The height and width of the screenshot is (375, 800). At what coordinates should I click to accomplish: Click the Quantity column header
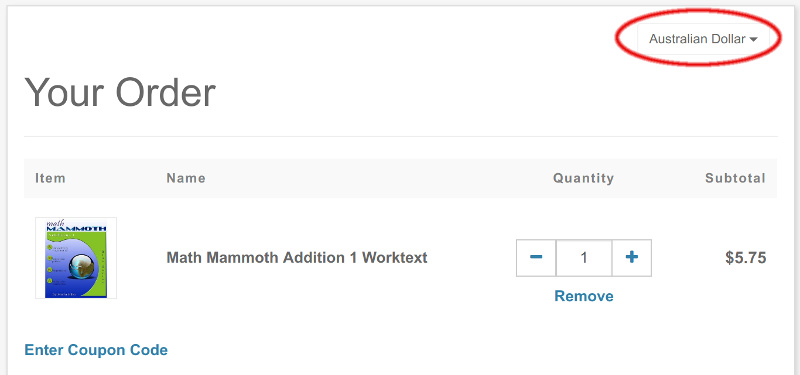point(584,178)
